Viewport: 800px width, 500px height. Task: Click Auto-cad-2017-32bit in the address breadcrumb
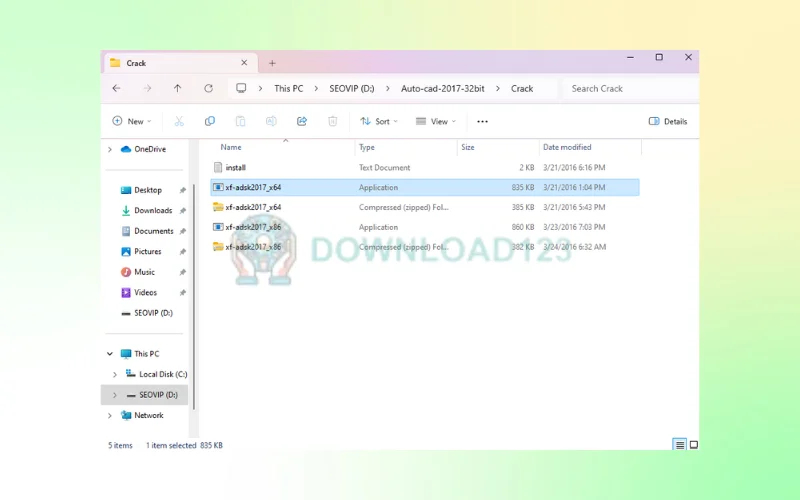pyautogui.click(x=443, y=88)
